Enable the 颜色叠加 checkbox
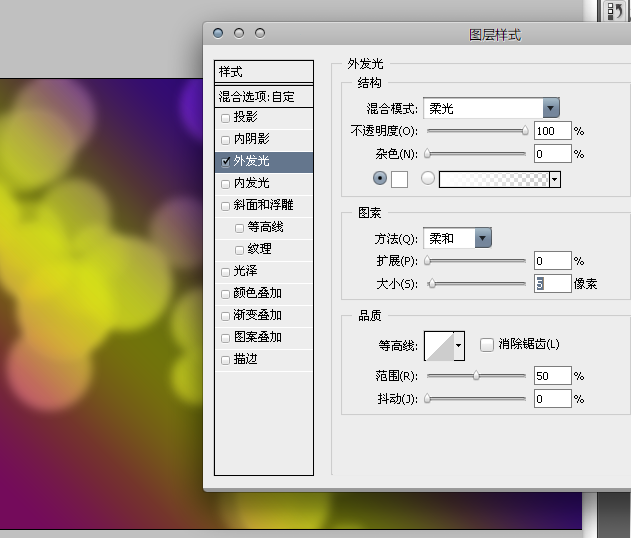This screenshot has width=631, height=538. click(x=225, y=294)
